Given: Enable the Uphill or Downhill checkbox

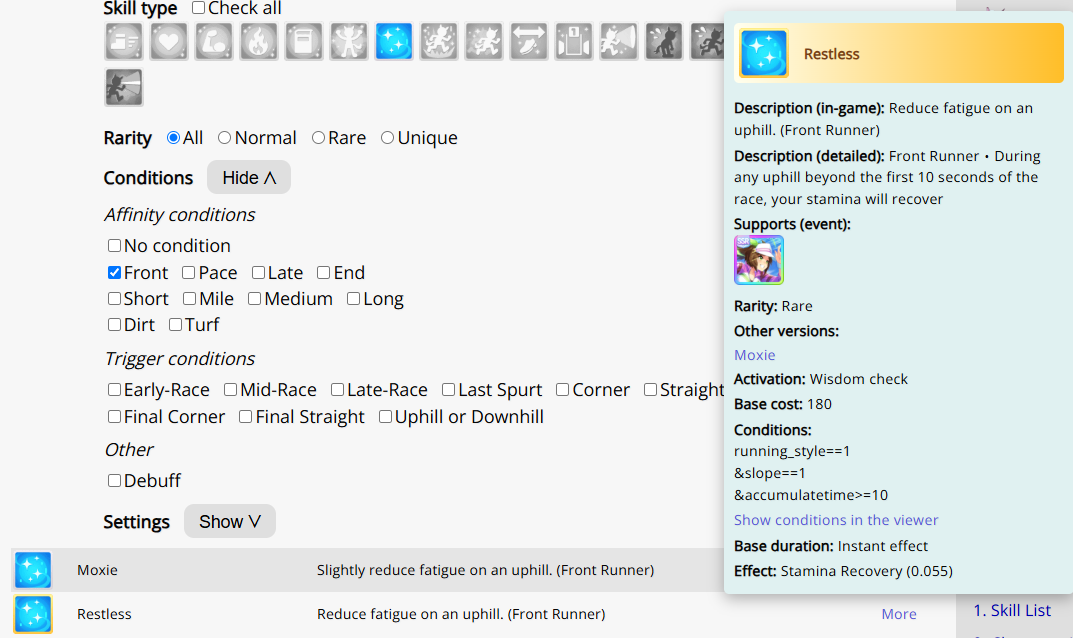Looking at the screenshot, I should click(385, 416).
